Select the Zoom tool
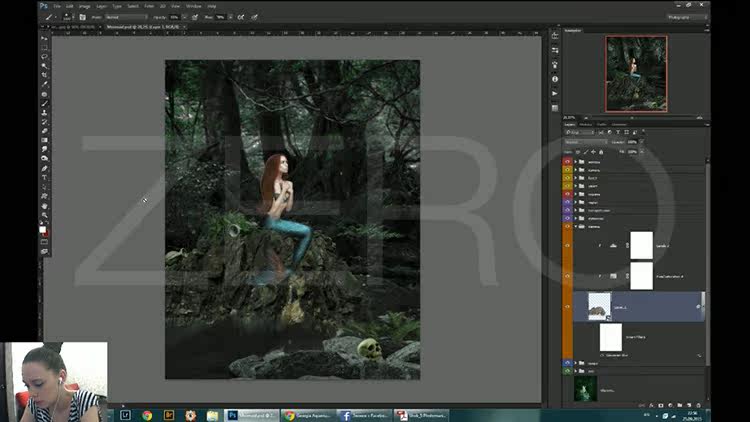Image resolution: width=750 pixels, height=422 pixels. [45, 215]
